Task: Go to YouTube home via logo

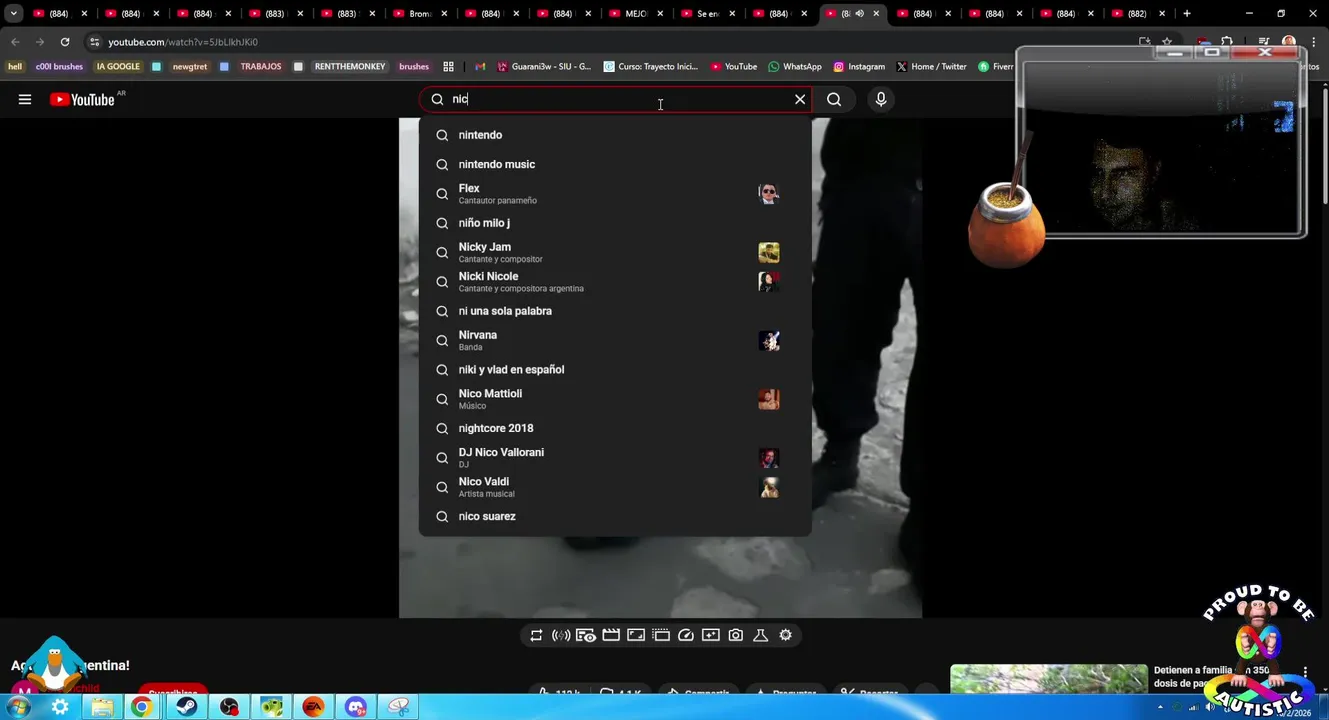Action: tap(82, 99)
